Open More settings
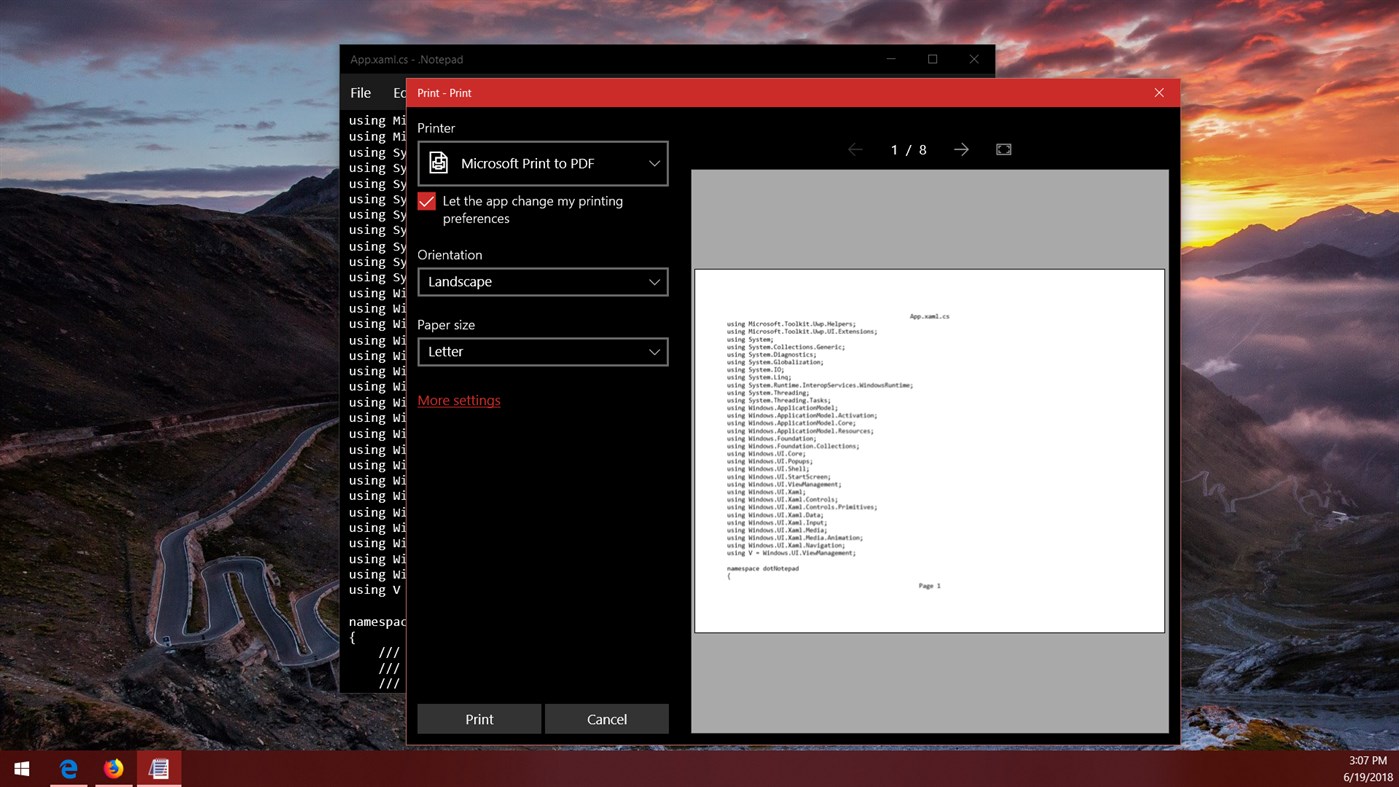The image size is (1399, 787). (x=458, y=400)
